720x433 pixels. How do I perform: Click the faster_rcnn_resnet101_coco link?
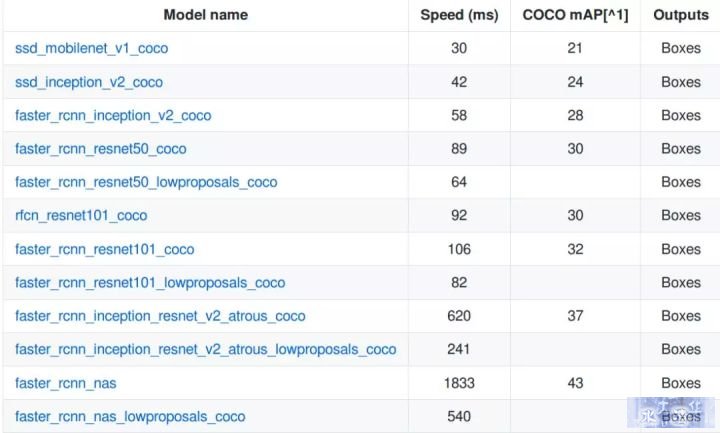104,249
